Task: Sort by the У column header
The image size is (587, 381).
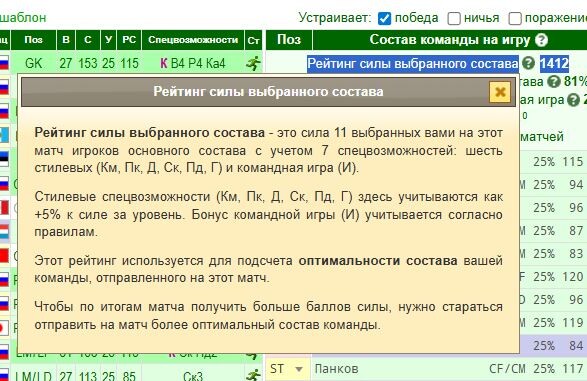Action: (x=108, y=40)
